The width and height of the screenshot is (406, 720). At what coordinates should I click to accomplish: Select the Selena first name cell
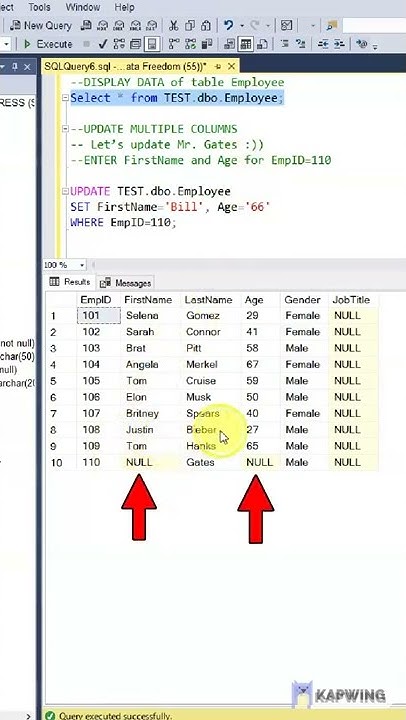150,316
